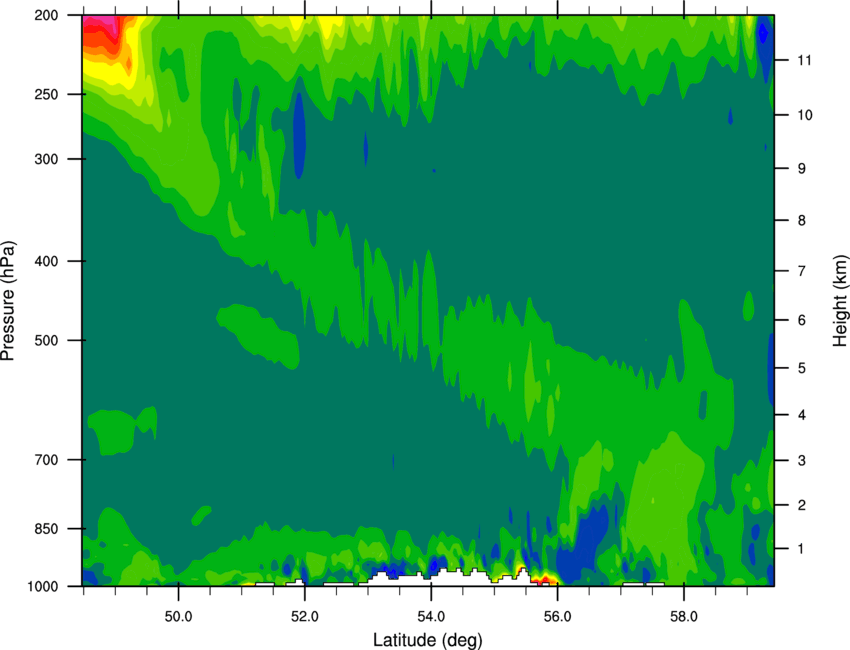Screen dimensions: 850x650
Task: Pick the 10 km height label
Action: [x=804, y=114]
